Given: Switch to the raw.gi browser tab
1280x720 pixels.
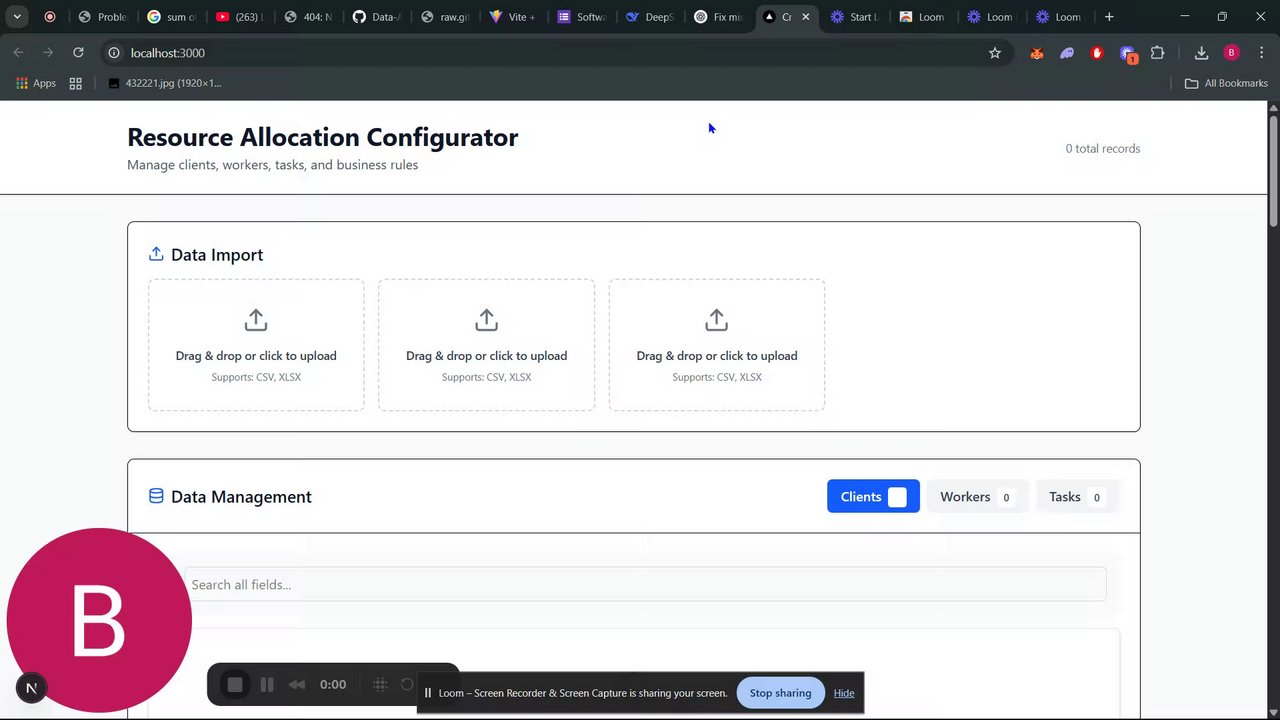Looking at the screenshot, I should tap(445, 17).
